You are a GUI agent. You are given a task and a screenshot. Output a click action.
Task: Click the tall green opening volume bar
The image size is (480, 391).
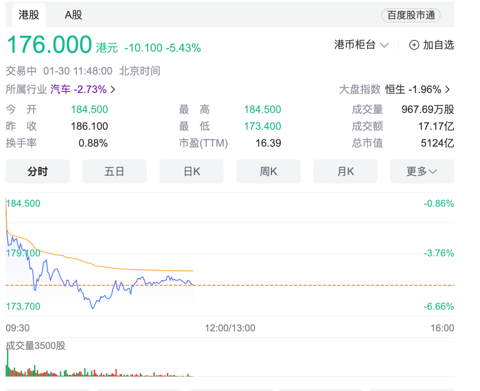click(7, 363)
